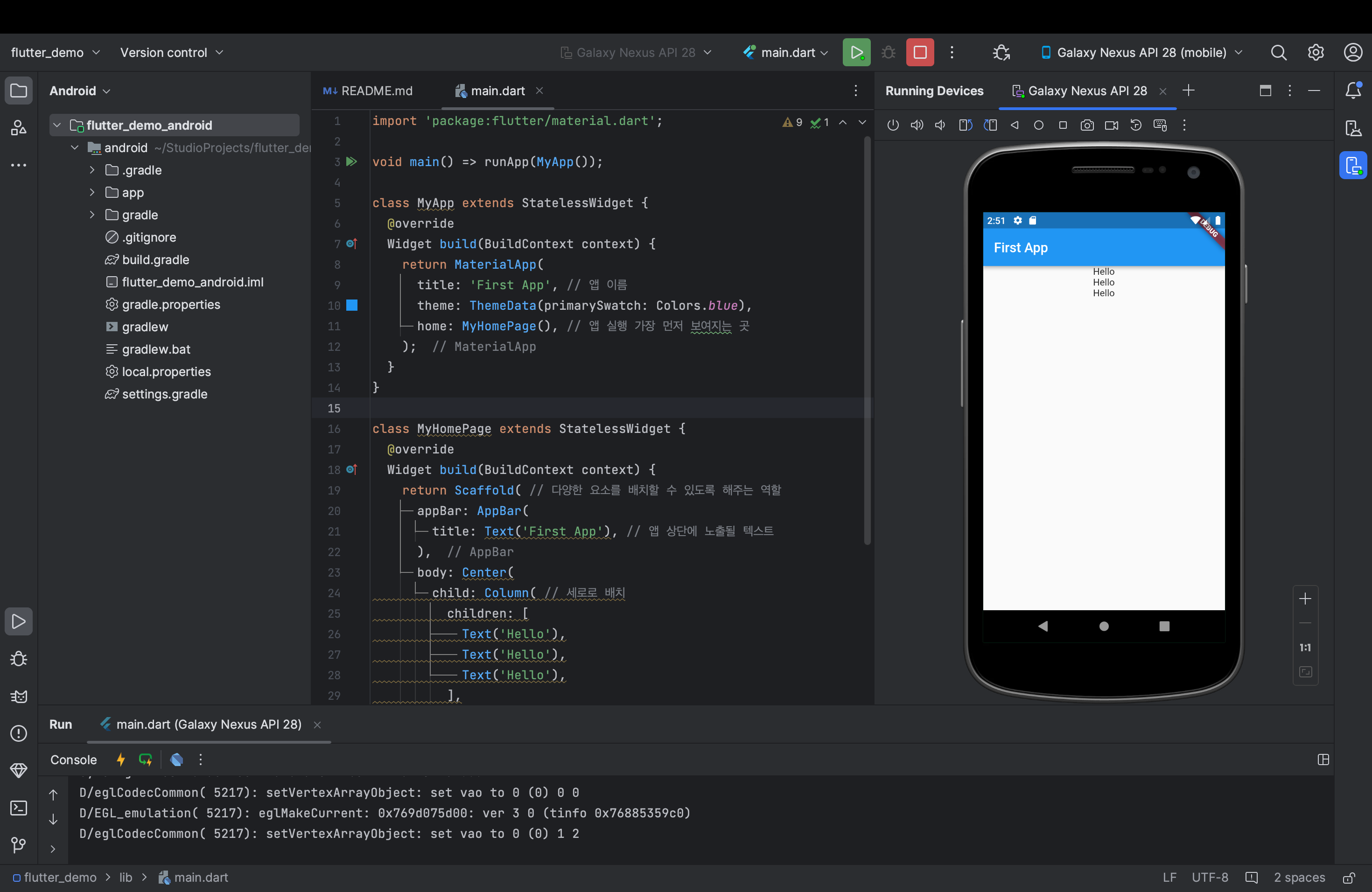1372x892 pixels.
Task: Open the main.dart run configuration dropdown
Action: [786, 52]
